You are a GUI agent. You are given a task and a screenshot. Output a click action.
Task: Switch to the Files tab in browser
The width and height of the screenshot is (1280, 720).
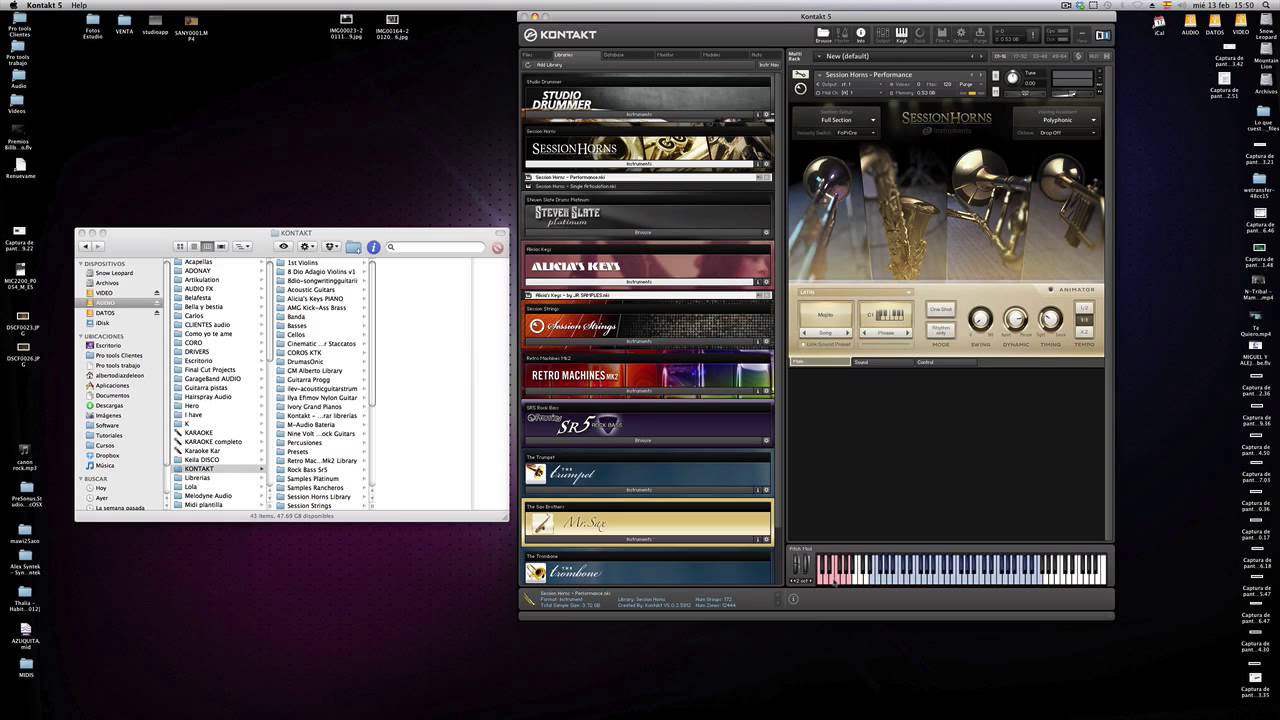pyautogui.click(x=531, y=54)
